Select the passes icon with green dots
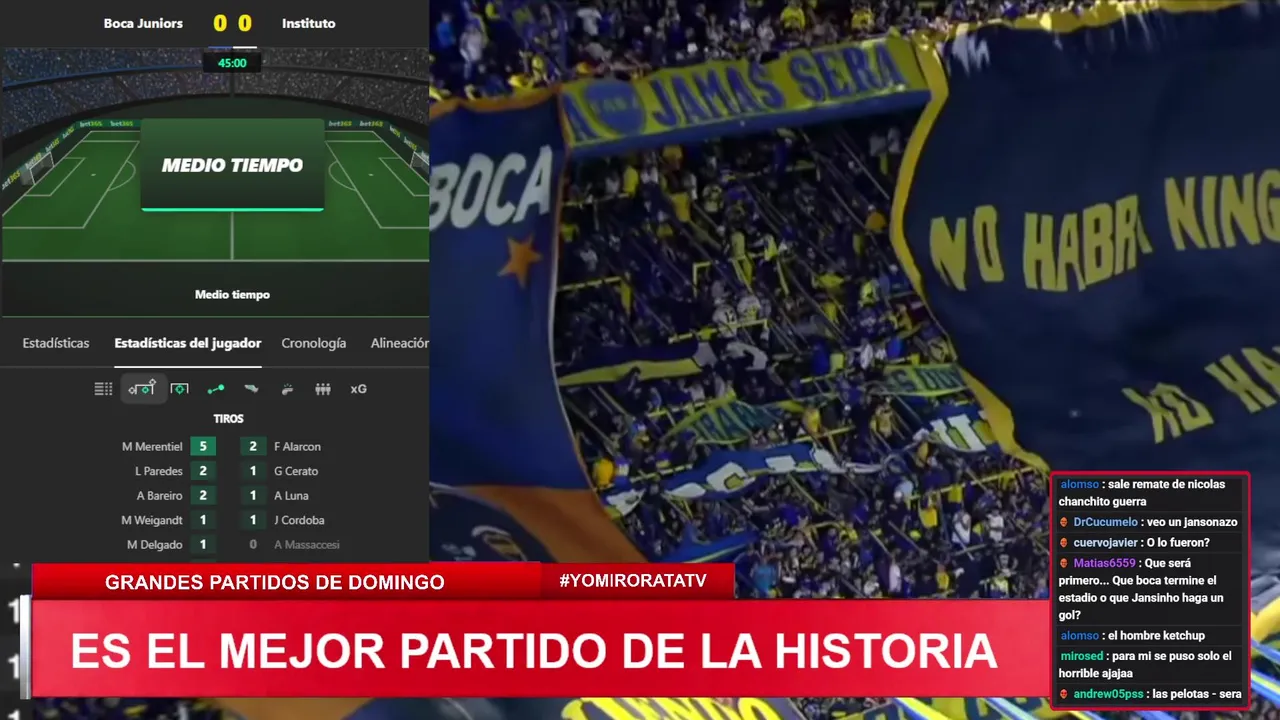 [215, 389]
